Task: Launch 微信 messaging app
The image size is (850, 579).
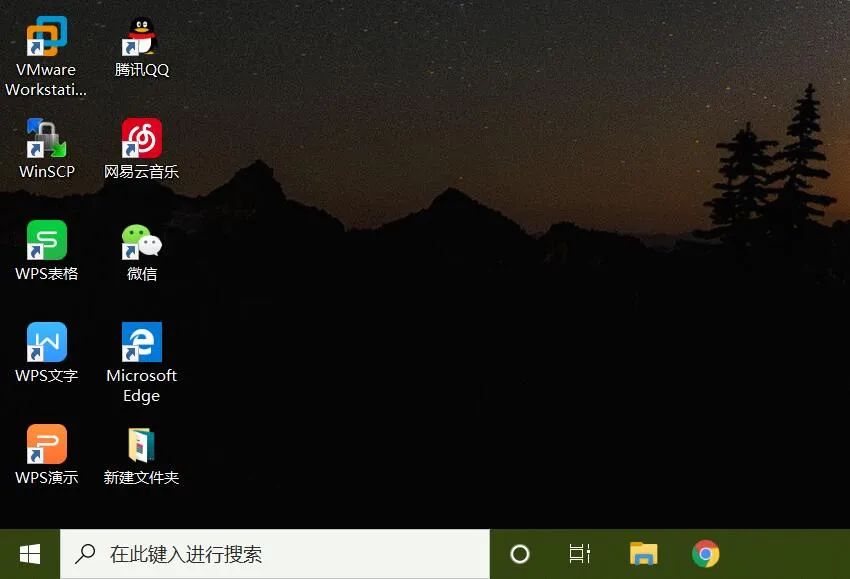Action: pos(141,241)
